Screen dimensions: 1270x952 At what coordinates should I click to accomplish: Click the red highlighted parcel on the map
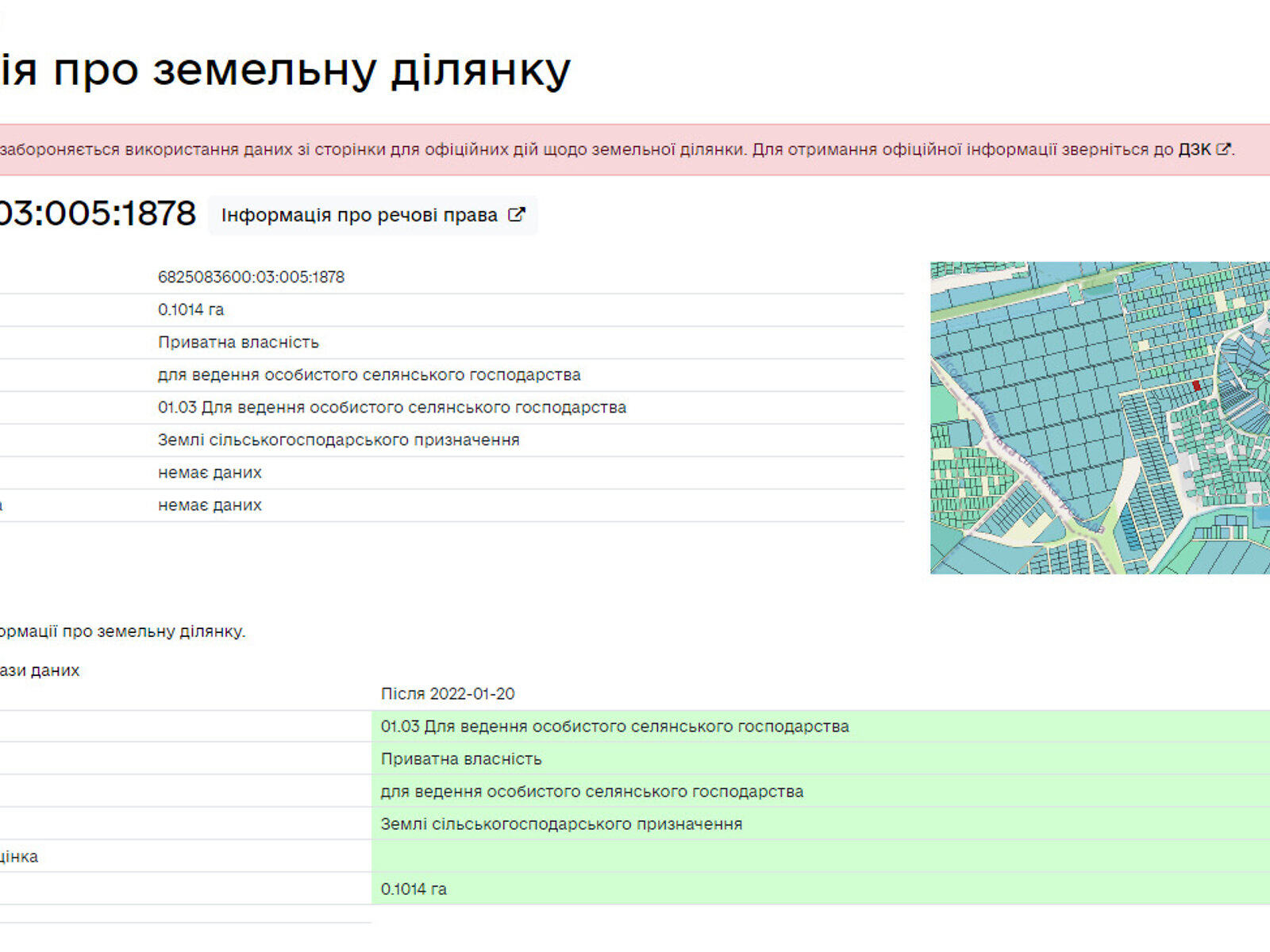pyautogui.click(x=1197, y=386)
